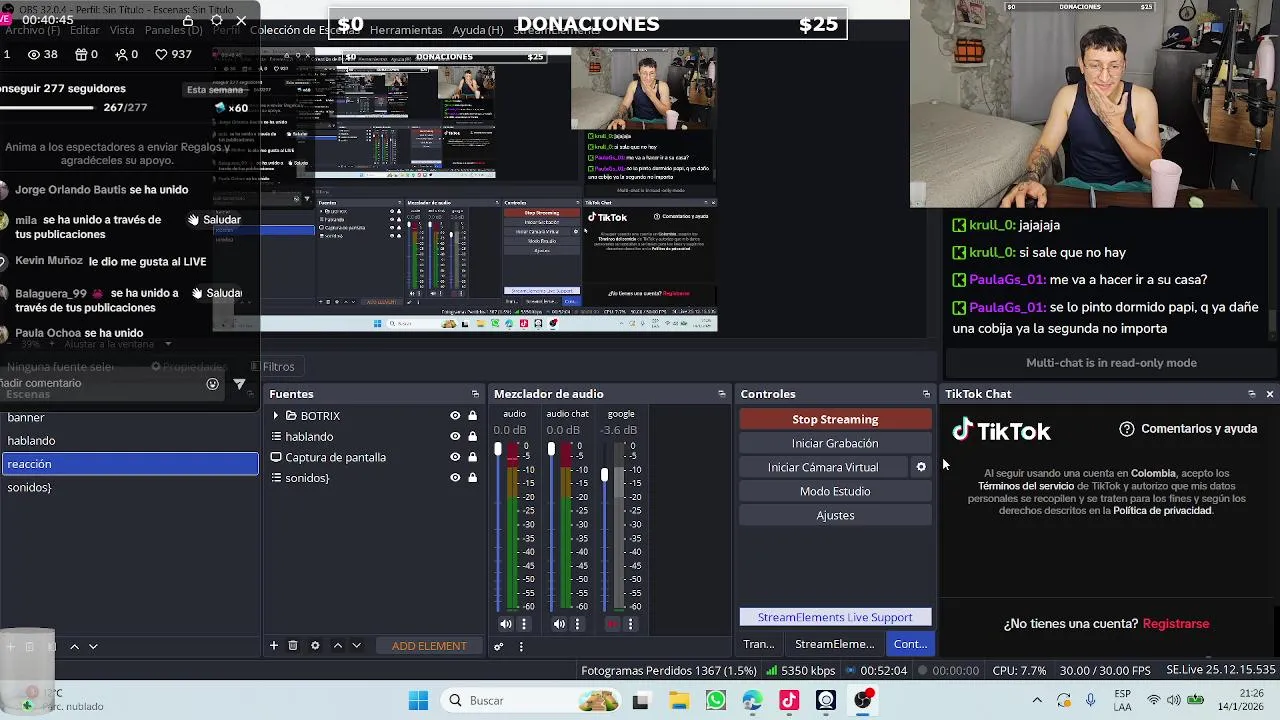The width and height of the screenshot is (1280, 720).
Task: Open google channel options three-dots
Action: [630, 624]
